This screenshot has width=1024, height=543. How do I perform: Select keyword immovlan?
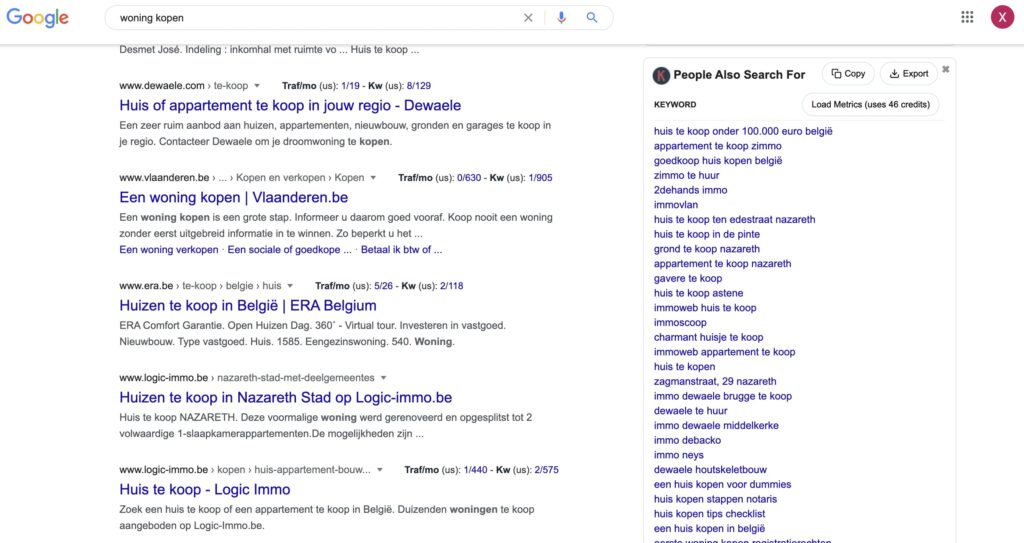675,205
